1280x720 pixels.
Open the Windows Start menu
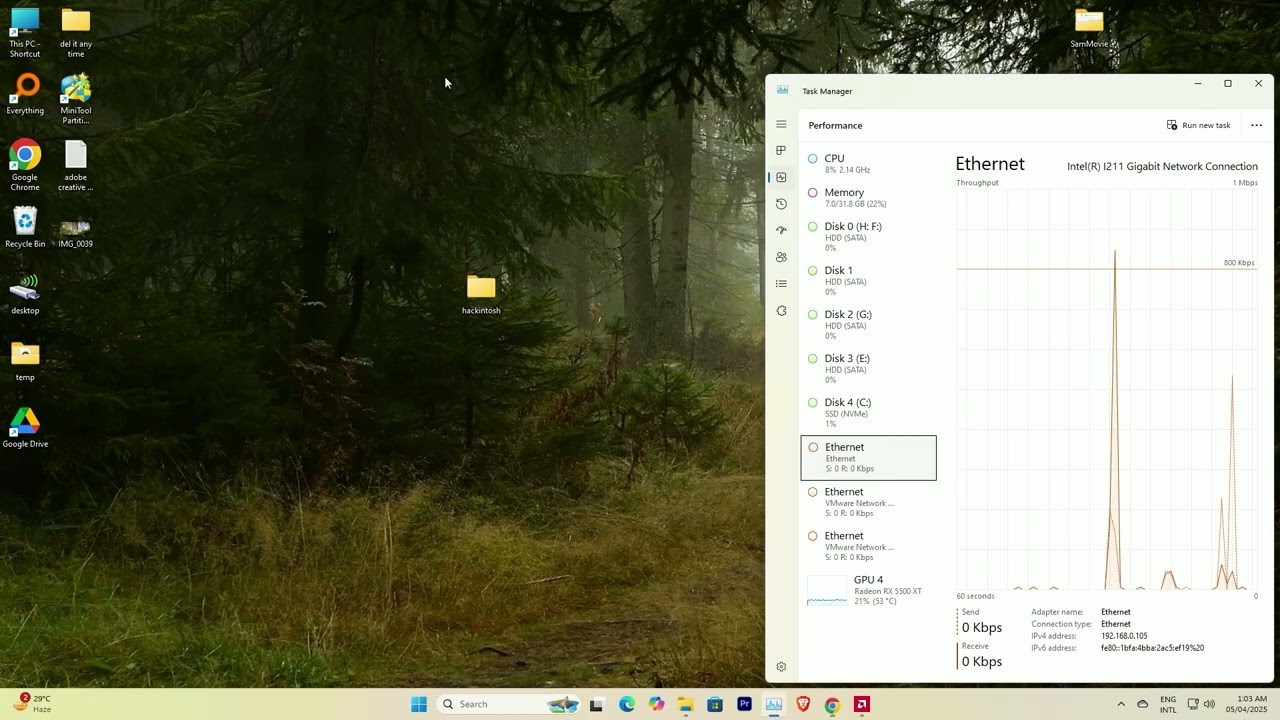click(419, 704)
